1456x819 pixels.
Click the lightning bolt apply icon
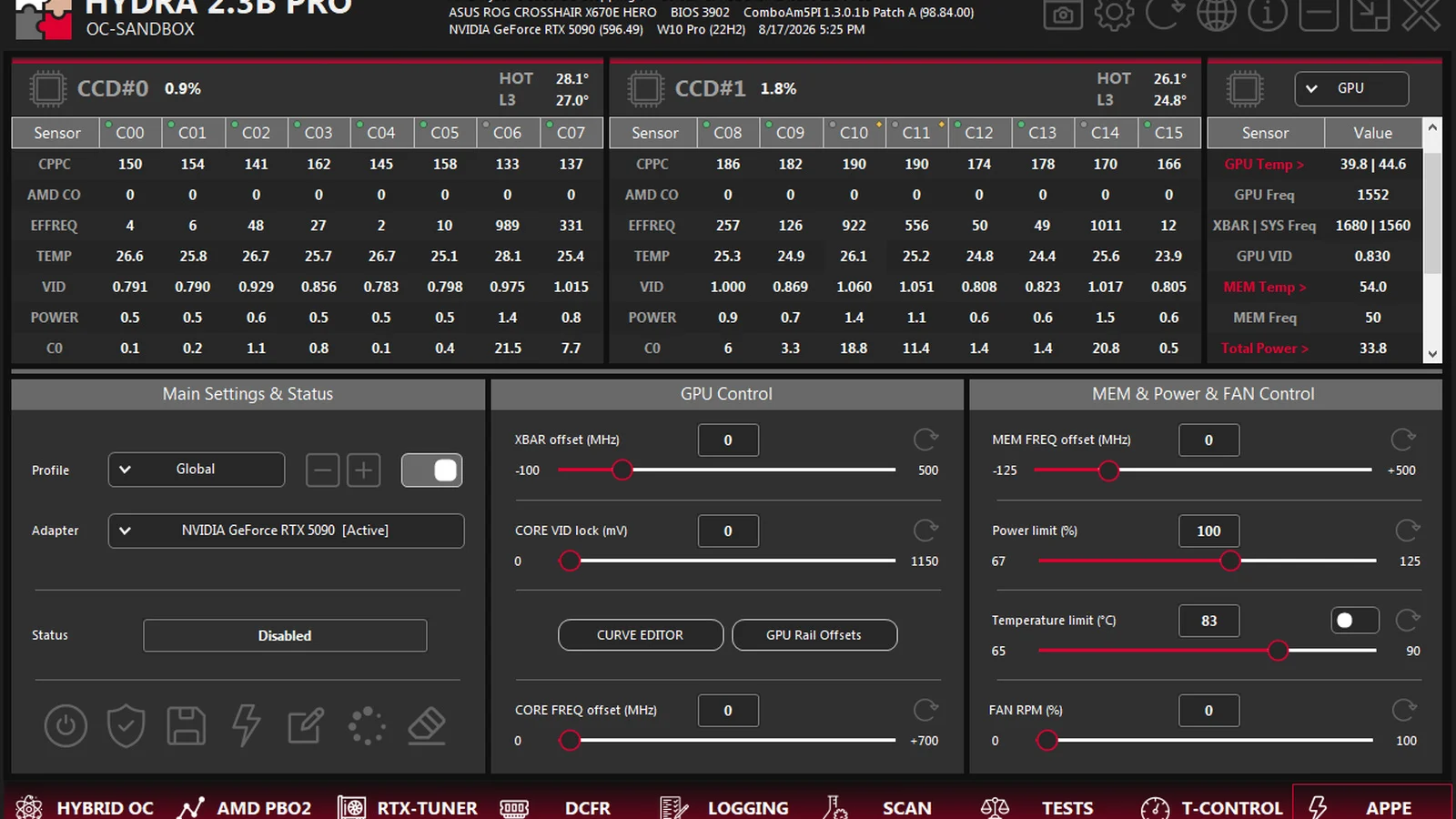point(246,725)
